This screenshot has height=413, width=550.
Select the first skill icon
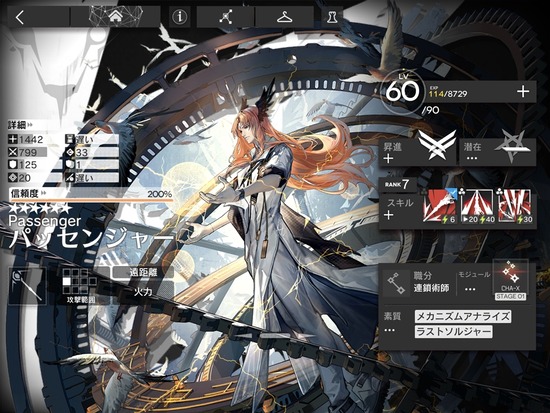coord(440,207)
